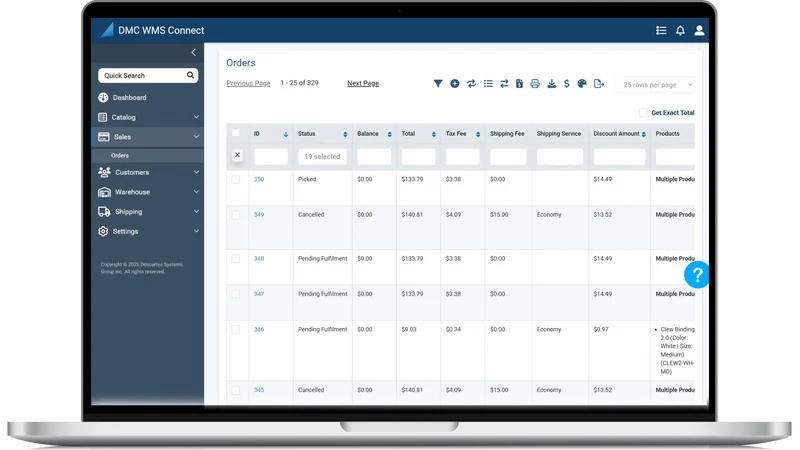Sort by the Balance column
Screen dimensions: 800x450
click(389, 134)
